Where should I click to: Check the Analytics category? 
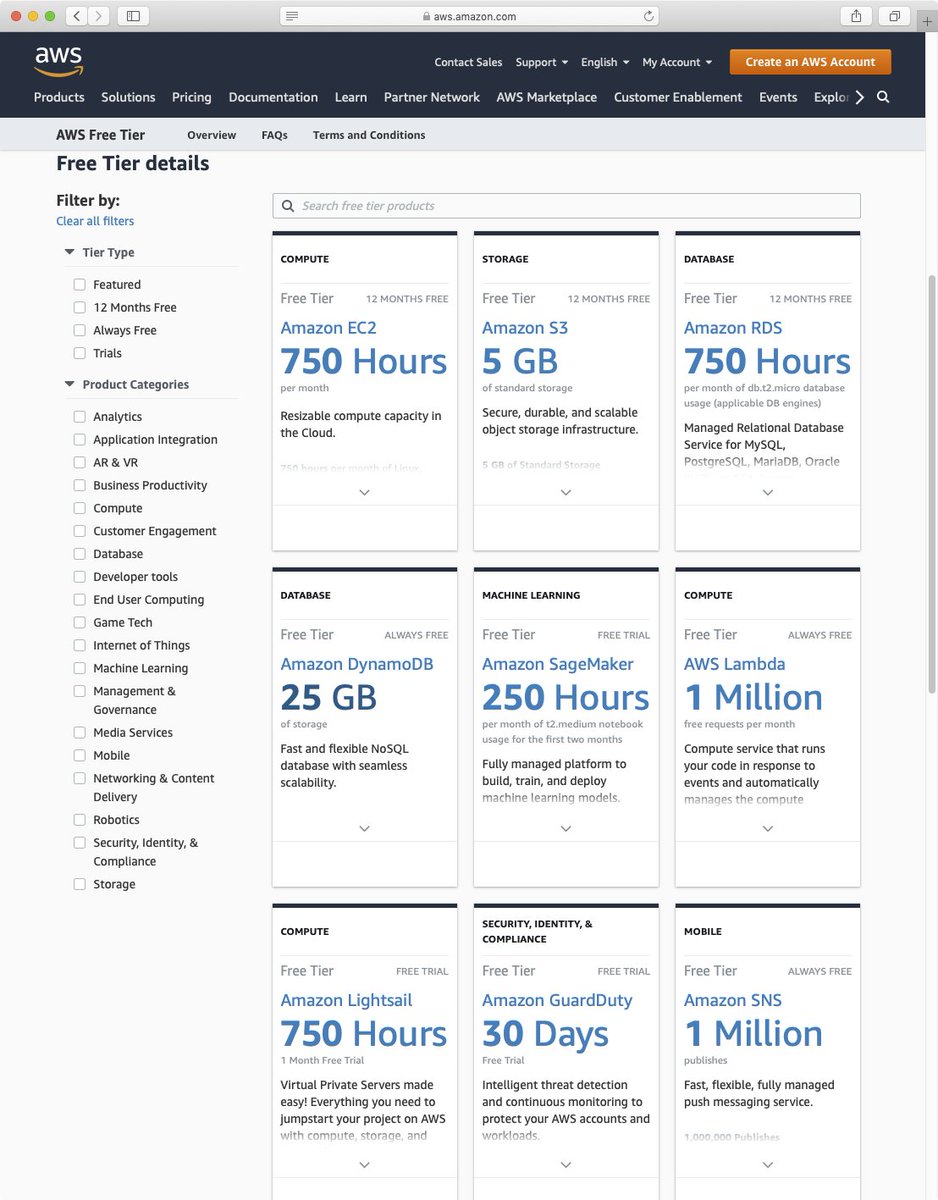coord(80,416)
